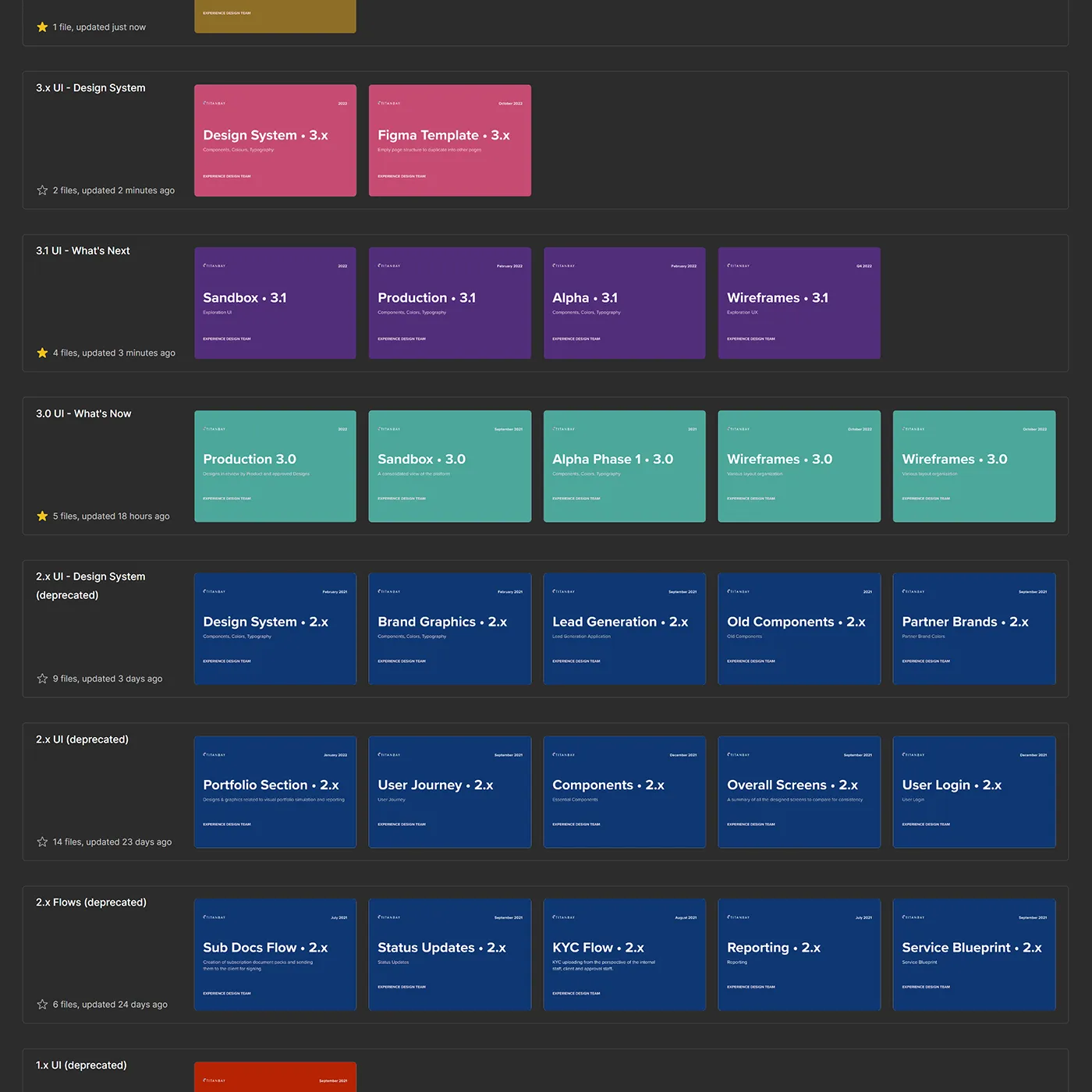Open the Alpha 3.1 file

coord(624,303)
